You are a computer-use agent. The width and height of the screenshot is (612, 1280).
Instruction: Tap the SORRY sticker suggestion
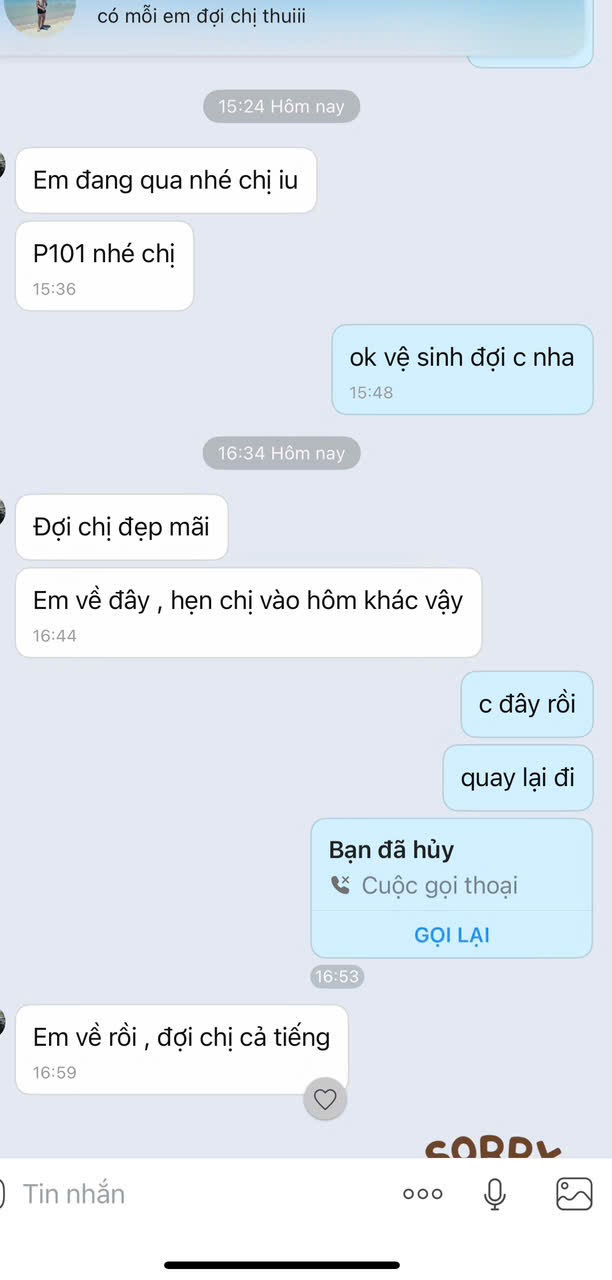pos(492,1148)
